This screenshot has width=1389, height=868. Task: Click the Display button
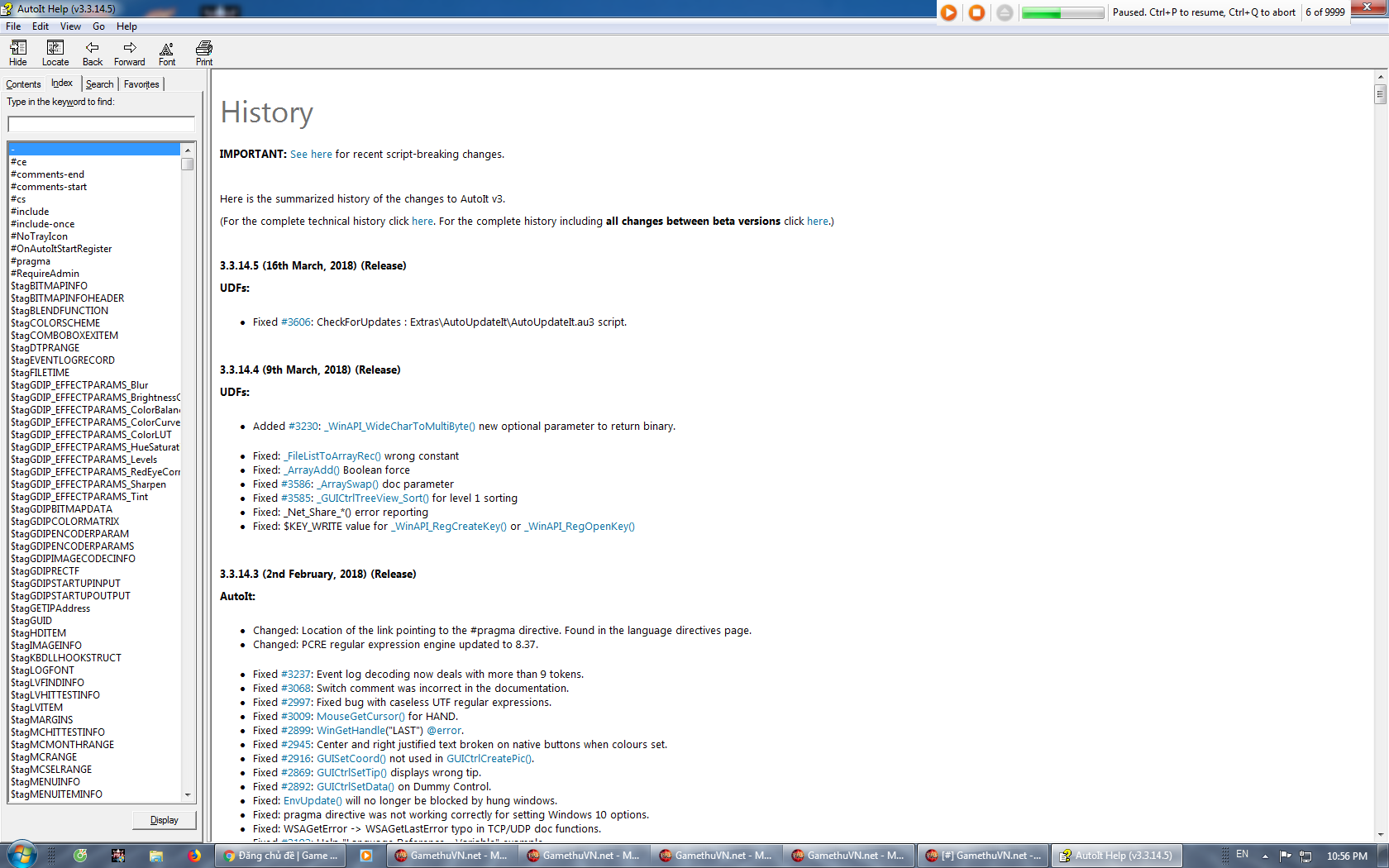165,820
